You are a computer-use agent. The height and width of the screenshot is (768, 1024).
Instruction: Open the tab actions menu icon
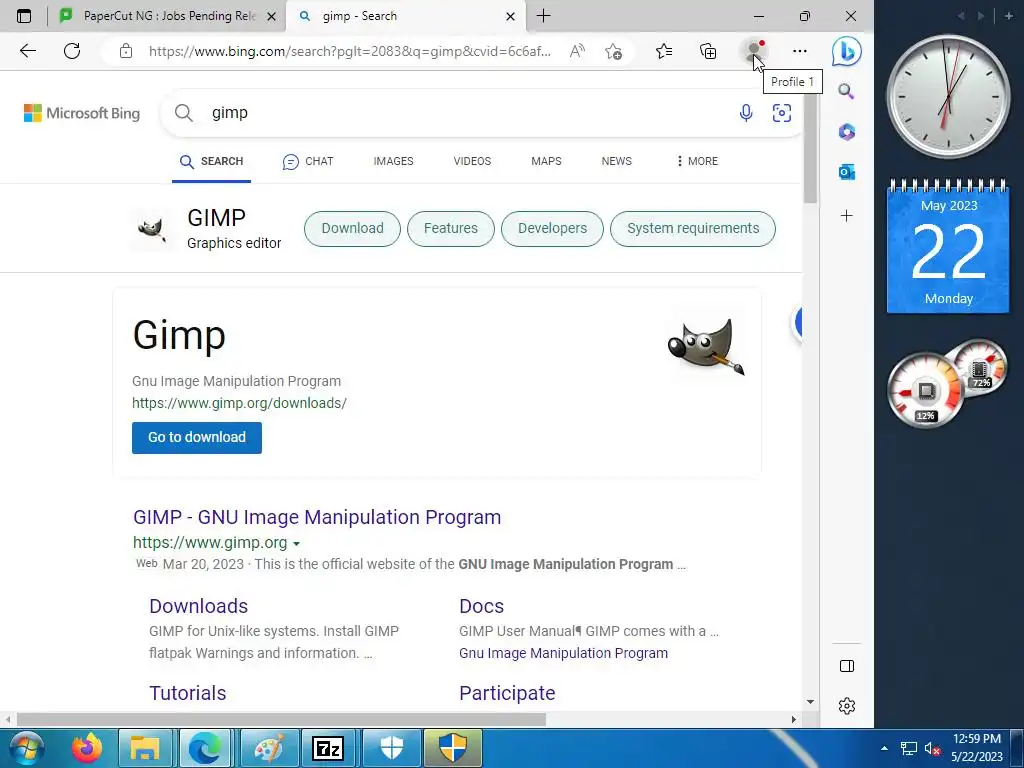click(24, 16)
